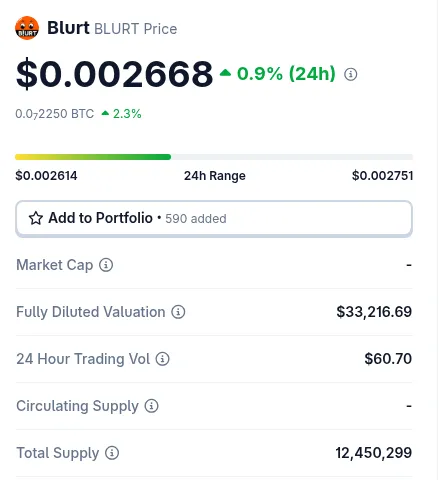This screenshot has width=439, height=480.
Task: Click the 12,450,299 total supply value
Action: [374, 453]
